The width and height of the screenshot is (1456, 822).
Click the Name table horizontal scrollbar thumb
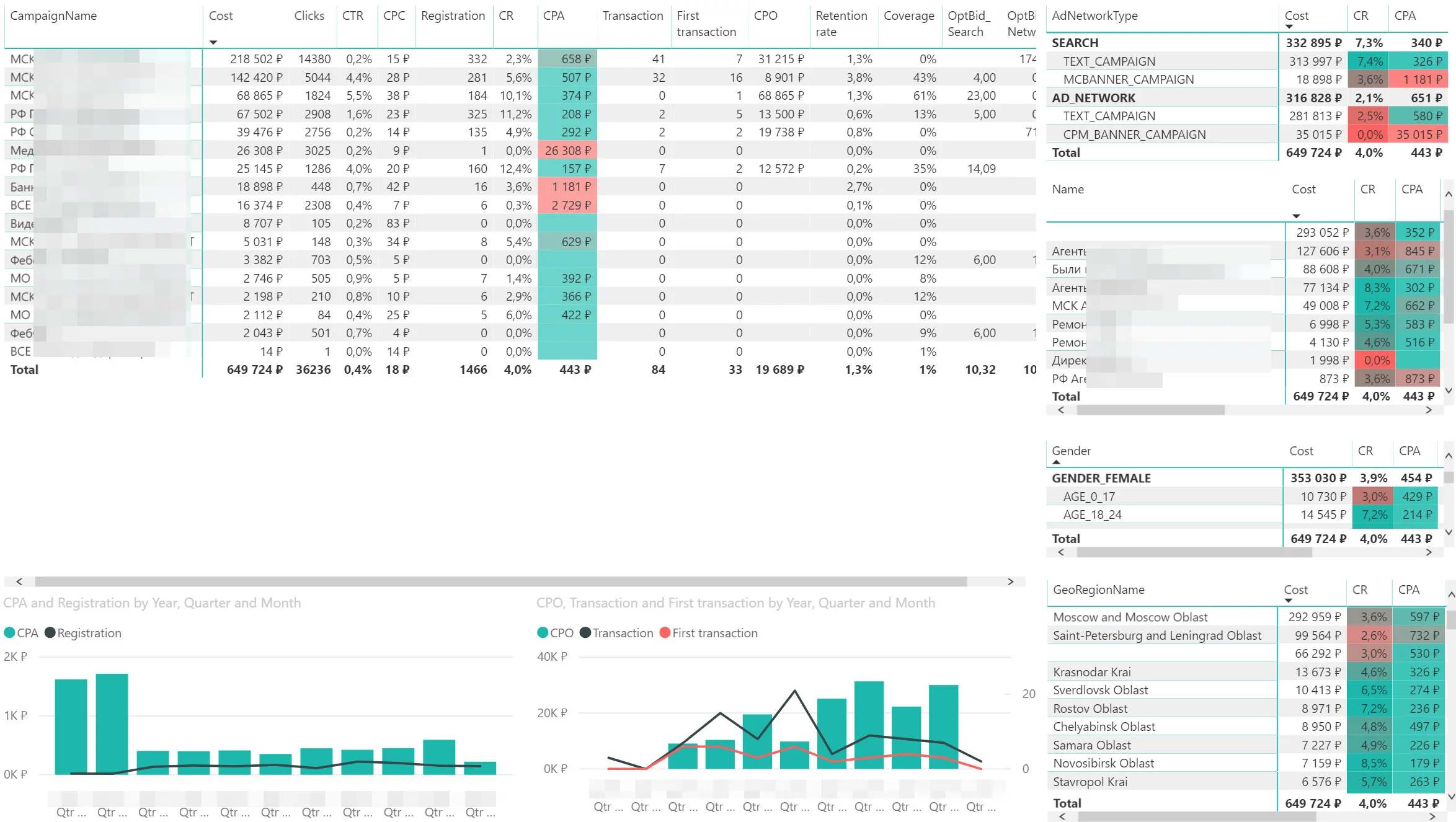point(1150,410)
